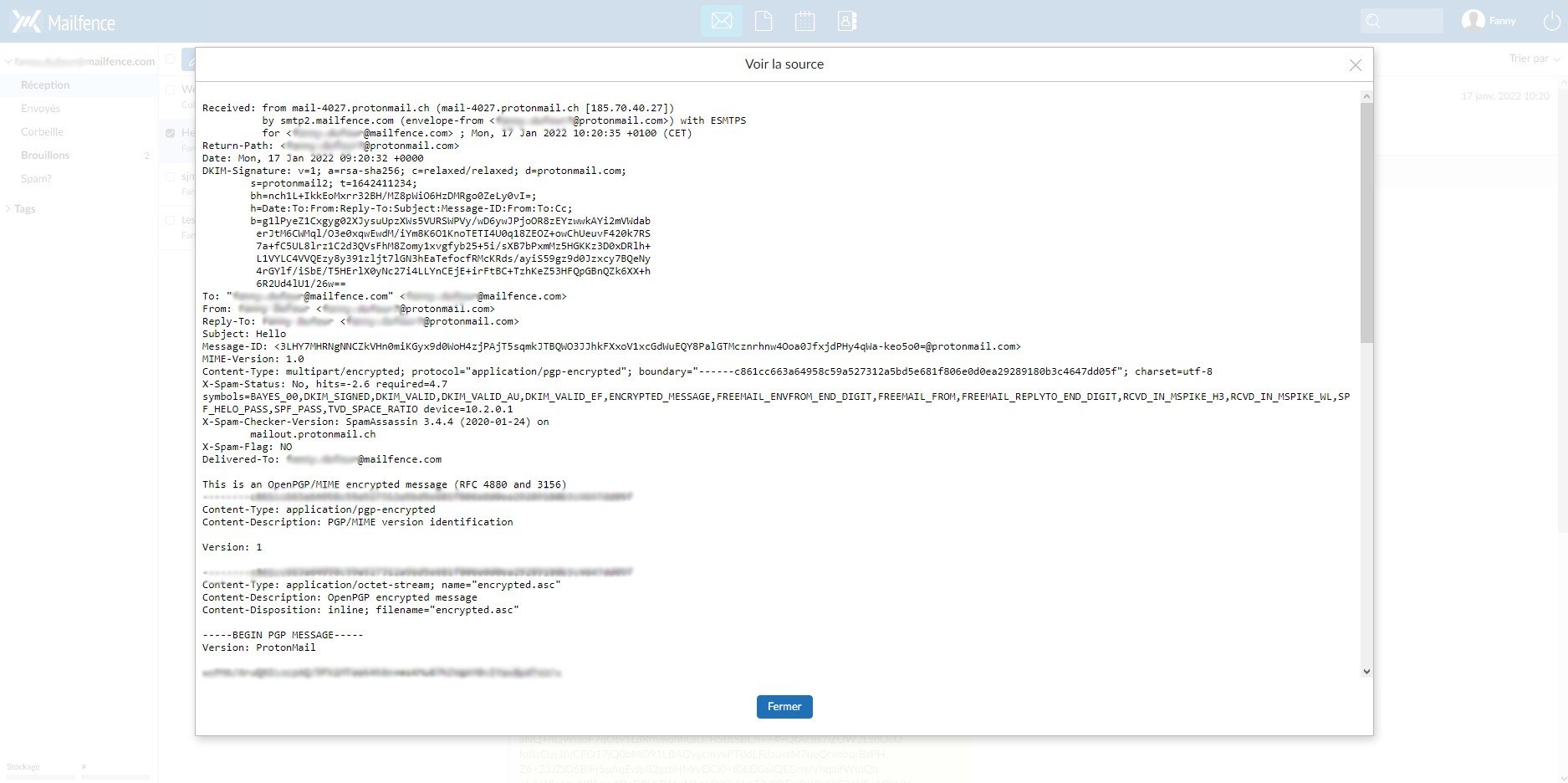Image resolution: width=1568 pixels, height=783 pixels.
Task: Open the Contacts icon in top bar
Action: coord(847,21)
